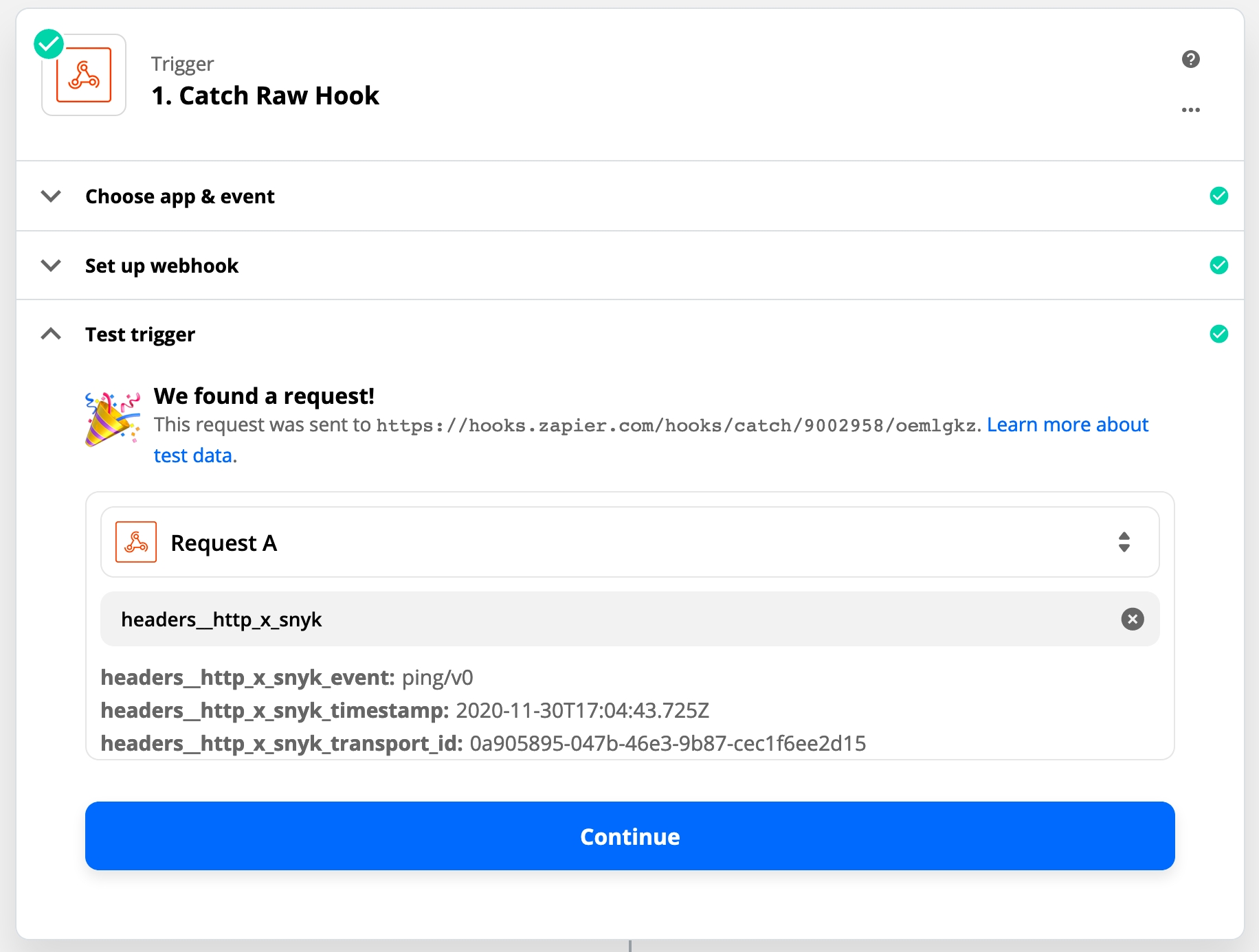The height and width of the screenshot is (952, 1259).
Task: Select the 1. Catch Raw Hook title
Action: click(x=265, y=95)
